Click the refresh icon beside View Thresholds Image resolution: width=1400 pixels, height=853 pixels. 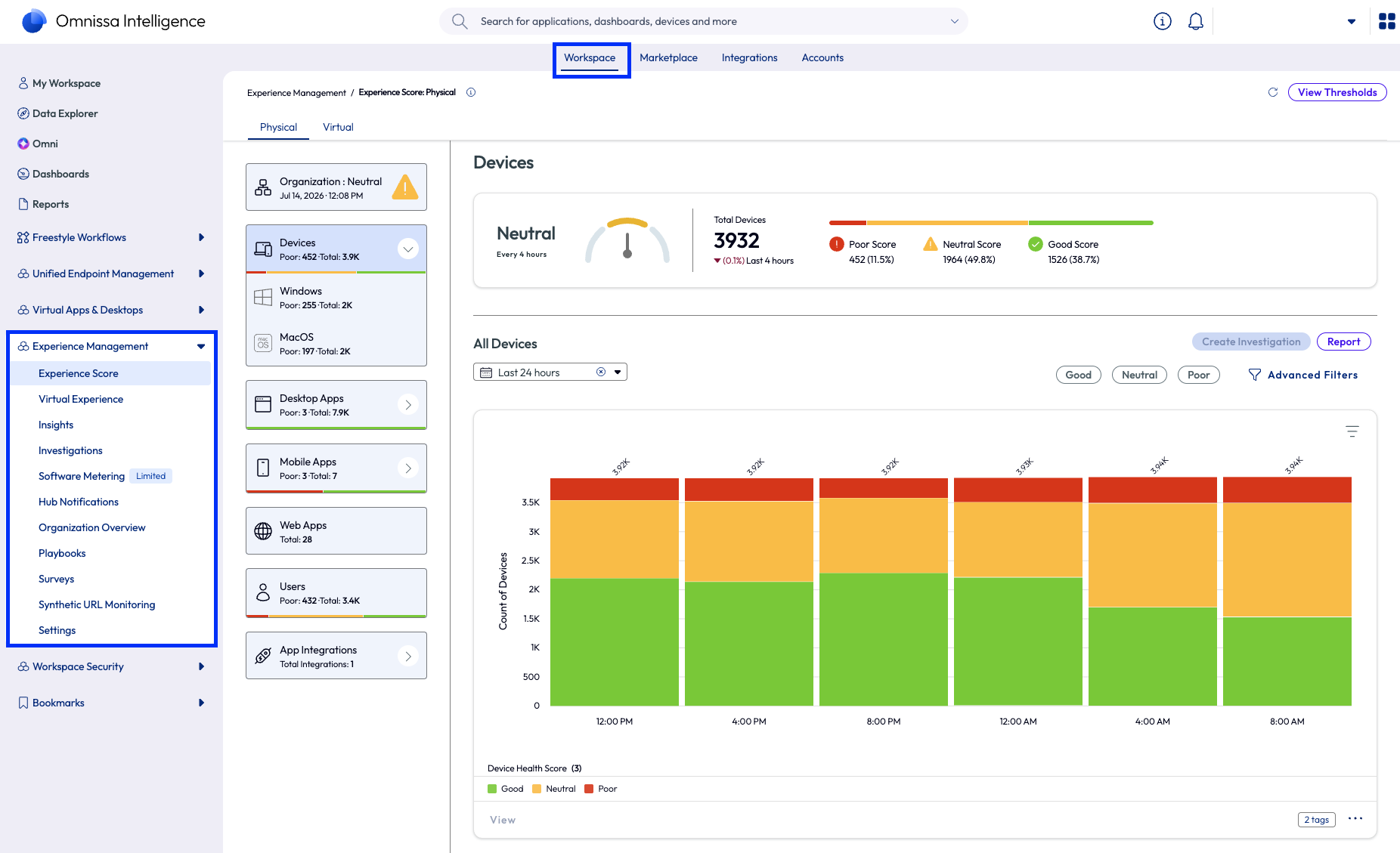coord(1273,92)
